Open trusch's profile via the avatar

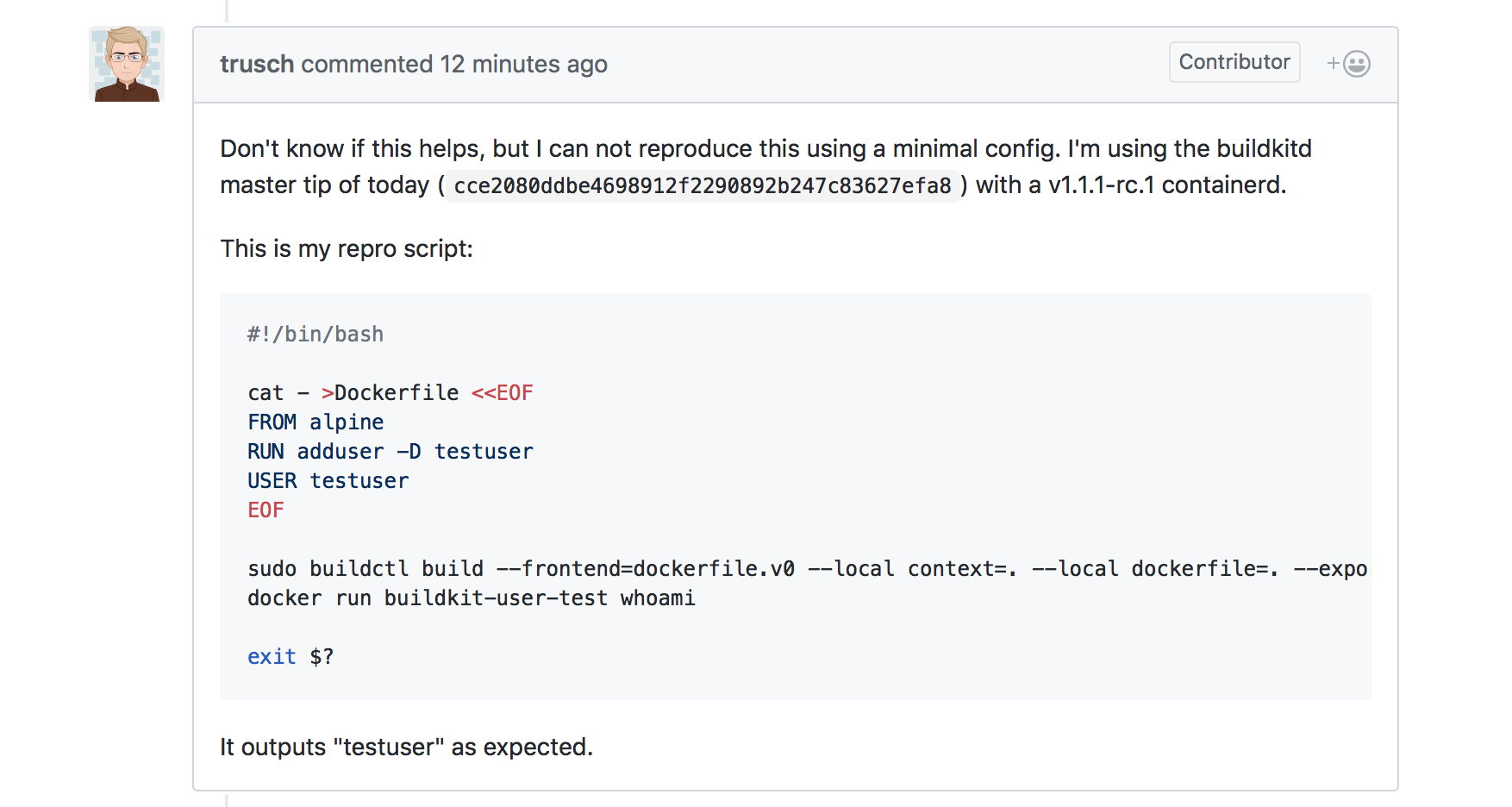tap(124, 64)
